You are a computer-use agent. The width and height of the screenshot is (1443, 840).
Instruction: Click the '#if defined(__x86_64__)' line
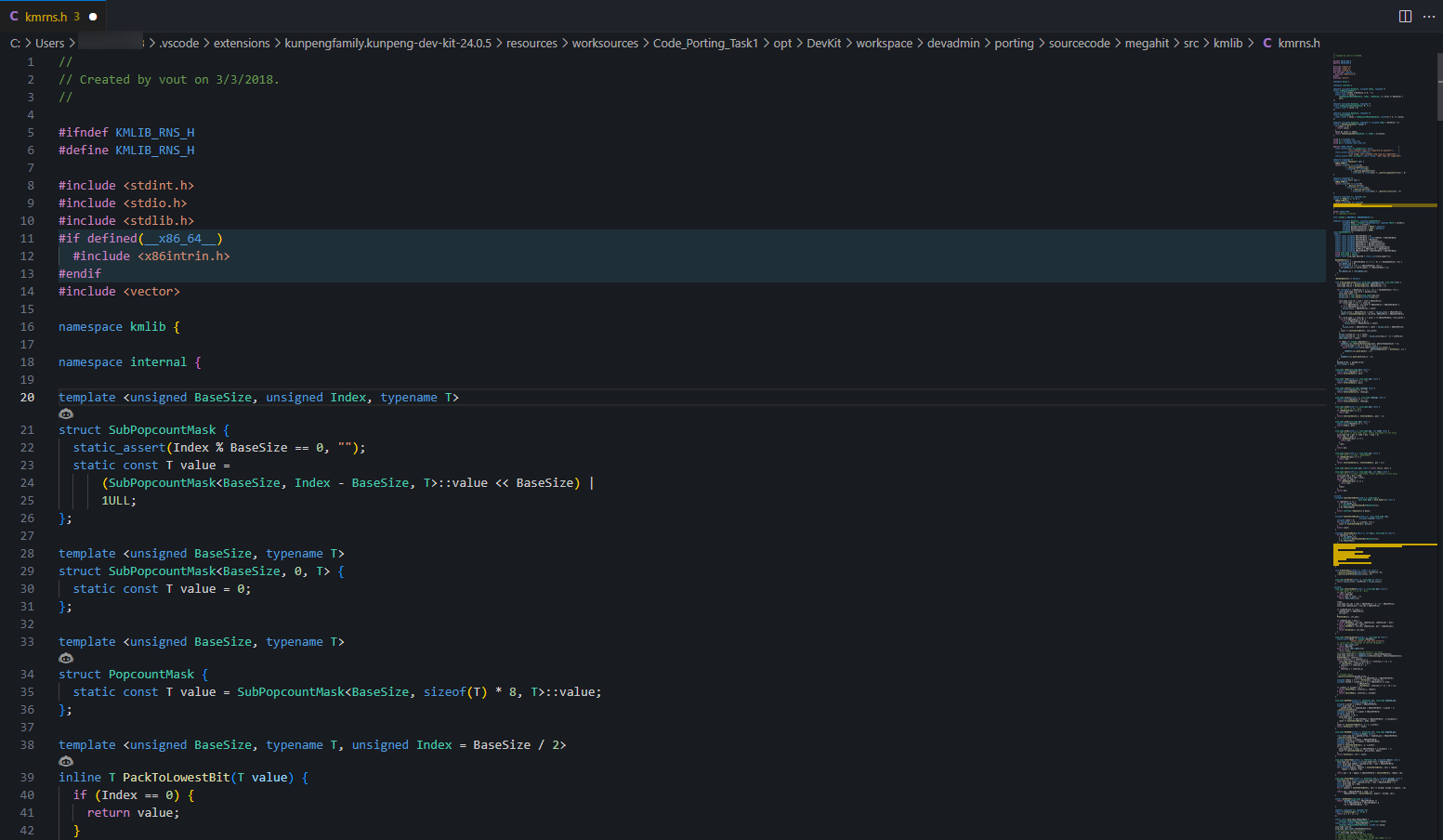coord(140,238)
